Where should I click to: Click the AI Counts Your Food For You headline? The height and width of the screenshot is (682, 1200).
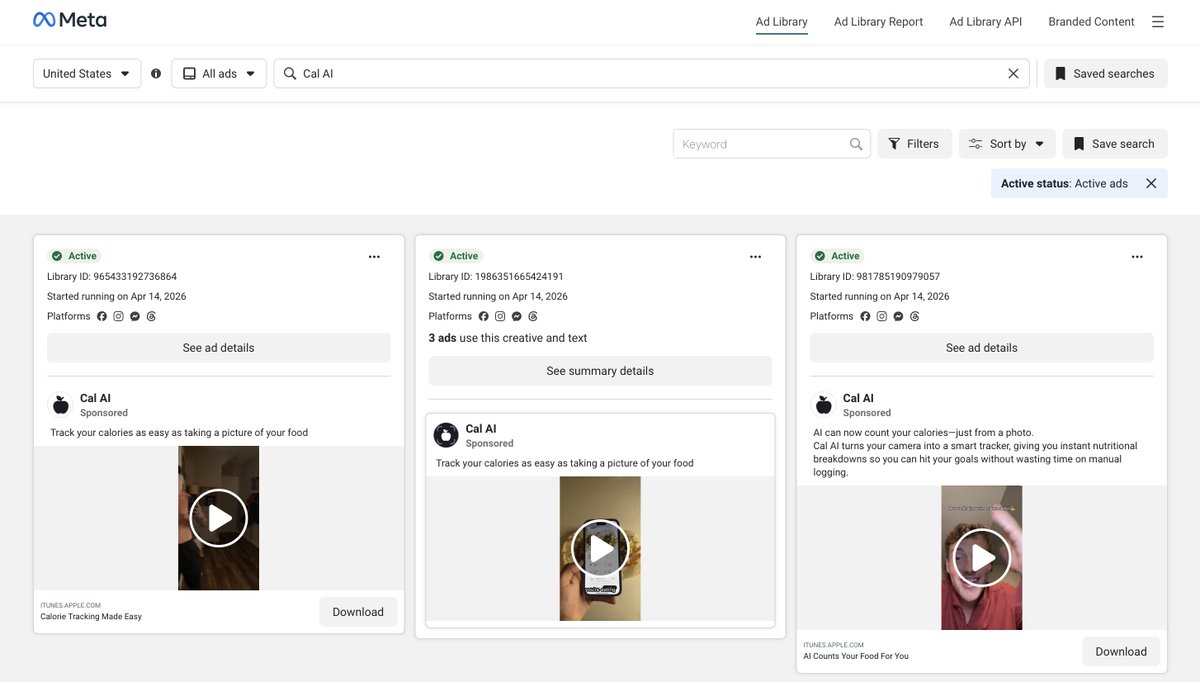(856, 656)
